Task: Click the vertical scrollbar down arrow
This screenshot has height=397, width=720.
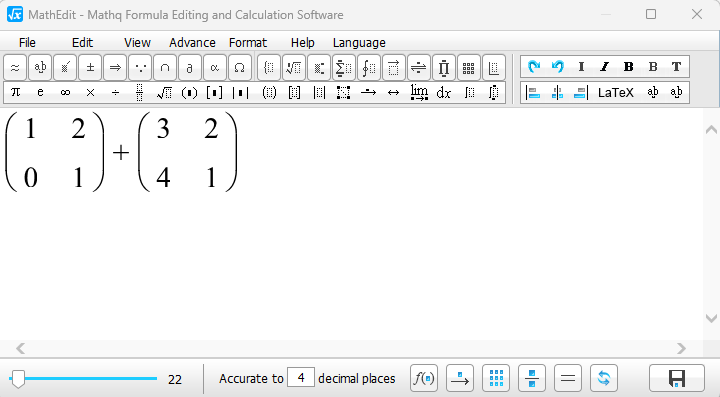Action: pyautogui.click(x=711, y=318)
